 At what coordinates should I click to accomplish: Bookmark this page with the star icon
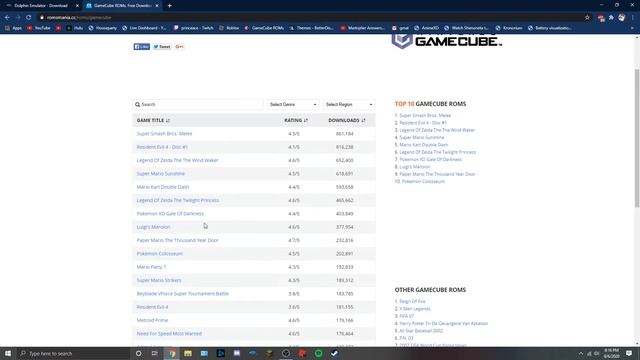[x=587, y=18]
